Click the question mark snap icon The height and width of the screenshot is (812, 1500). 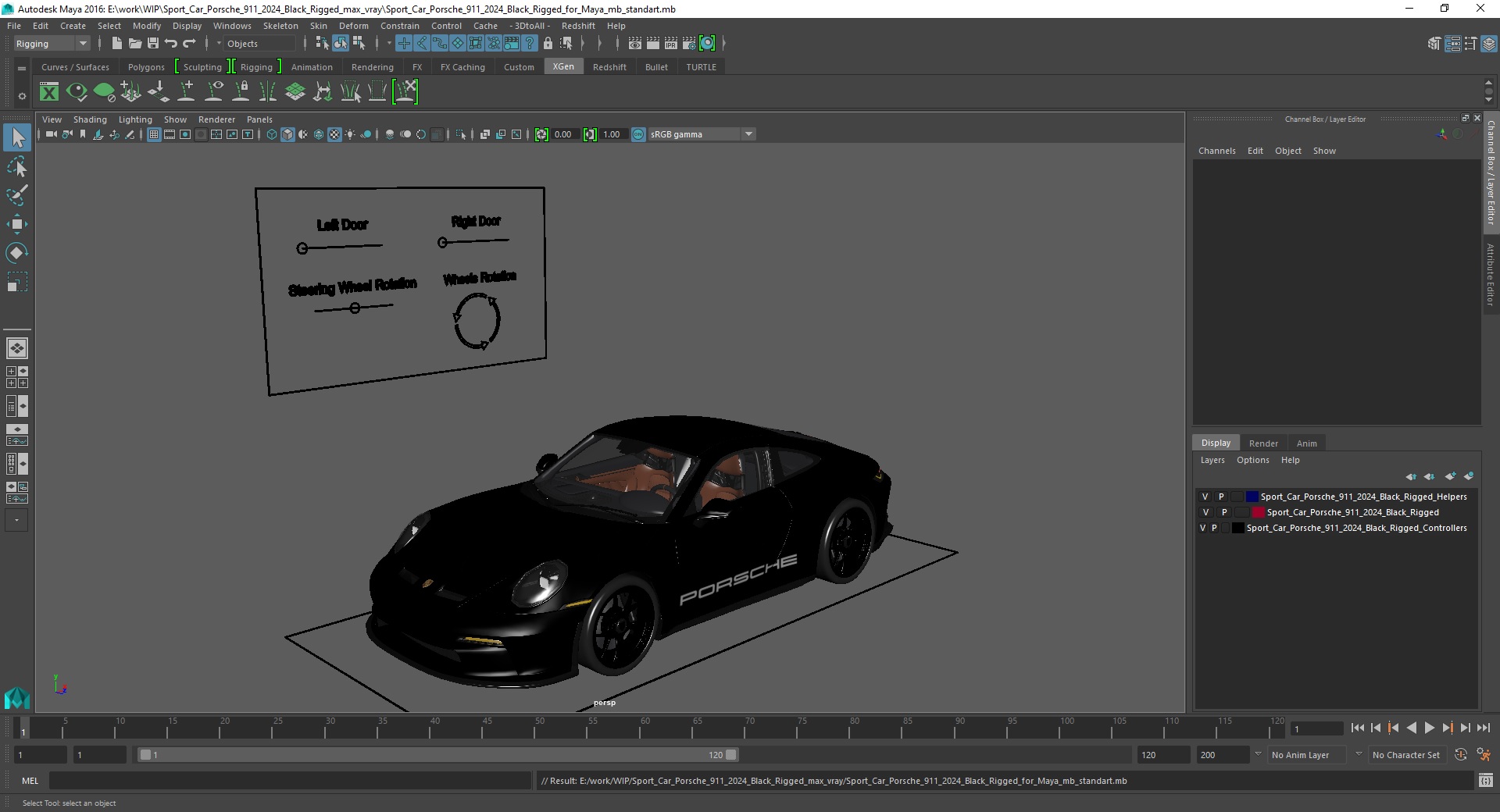click(530, 44)
